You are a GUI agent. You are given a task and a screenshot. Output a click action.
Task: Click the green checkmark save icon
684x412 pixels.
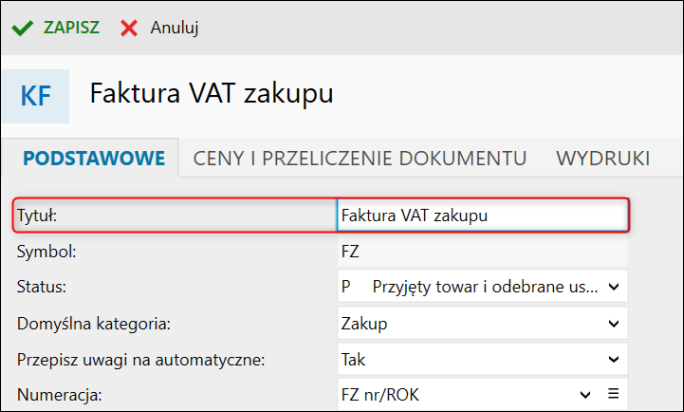tap(22, 28)
